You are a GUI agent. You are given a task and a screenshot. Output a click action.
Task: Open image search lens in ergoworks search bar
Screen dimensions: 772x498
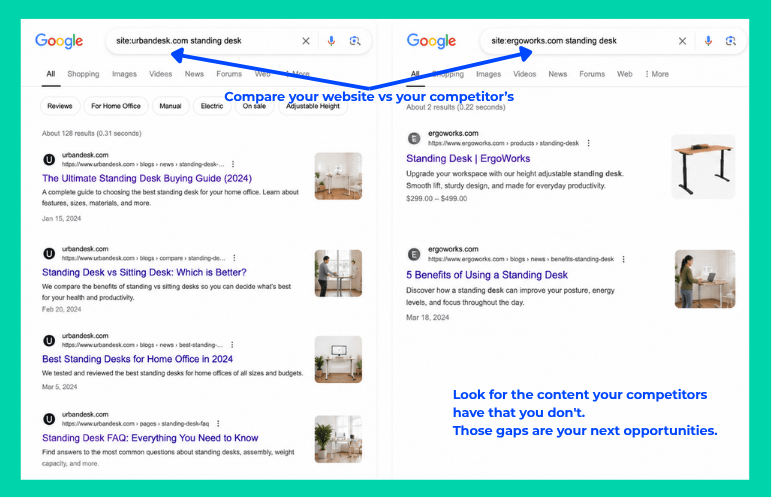(731, 41)
